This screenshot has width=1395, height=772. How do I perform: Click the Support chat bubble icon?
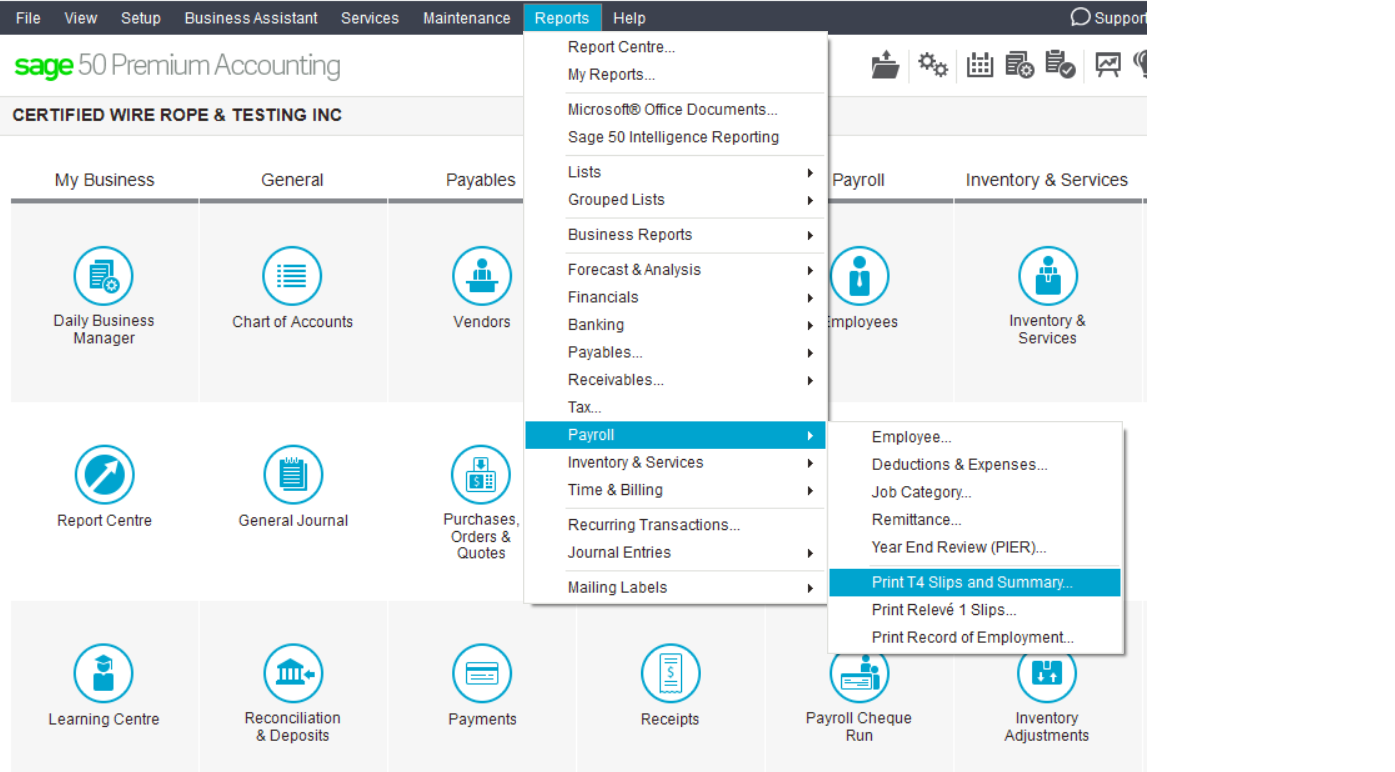[x=1080, y=17]
